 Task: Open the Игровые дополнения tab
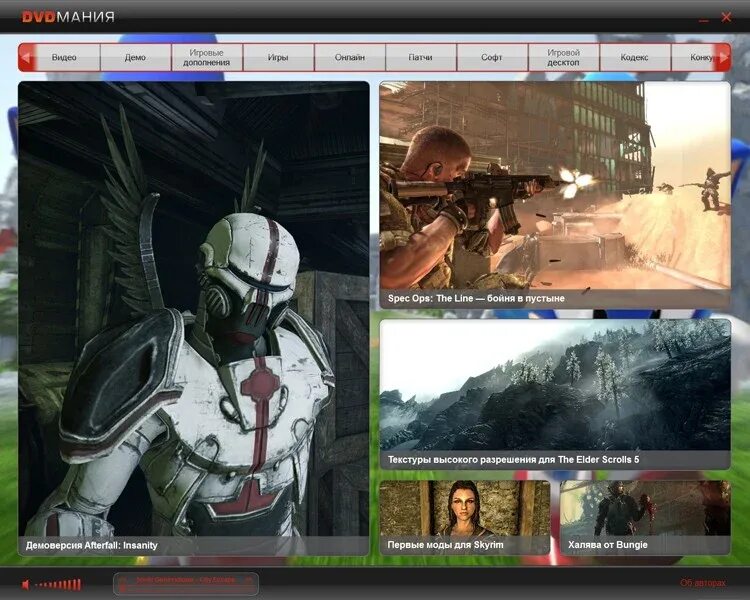point(207,57)
